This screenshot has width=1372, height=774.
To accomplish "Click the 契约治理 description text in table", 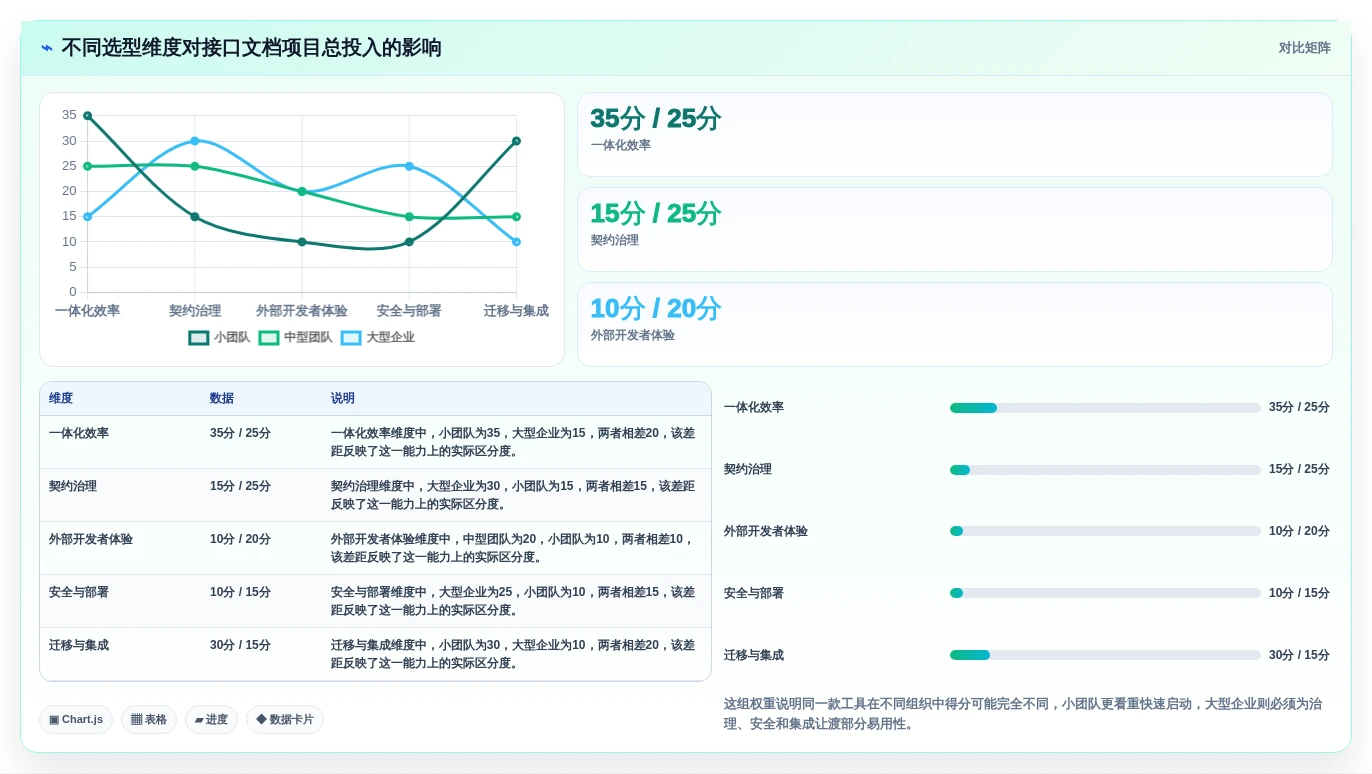I will coord(513,495).
